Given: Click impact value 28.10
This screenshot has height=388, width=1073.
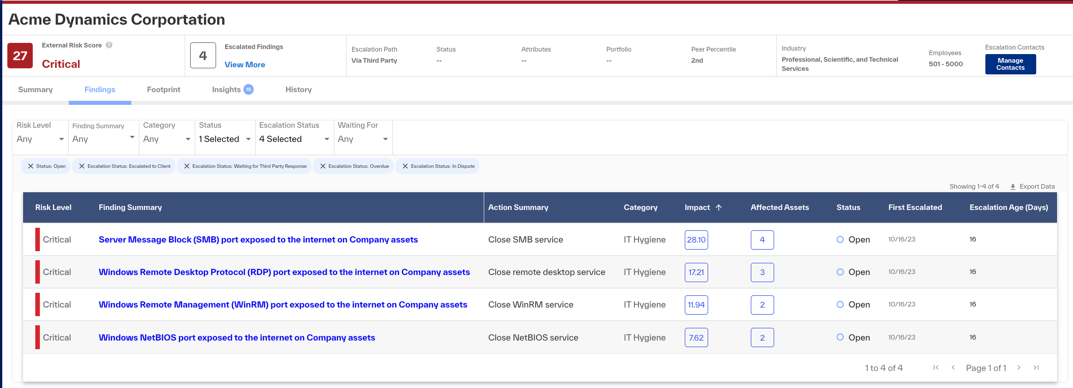Looking at the screenshot, I should point(697,240).
